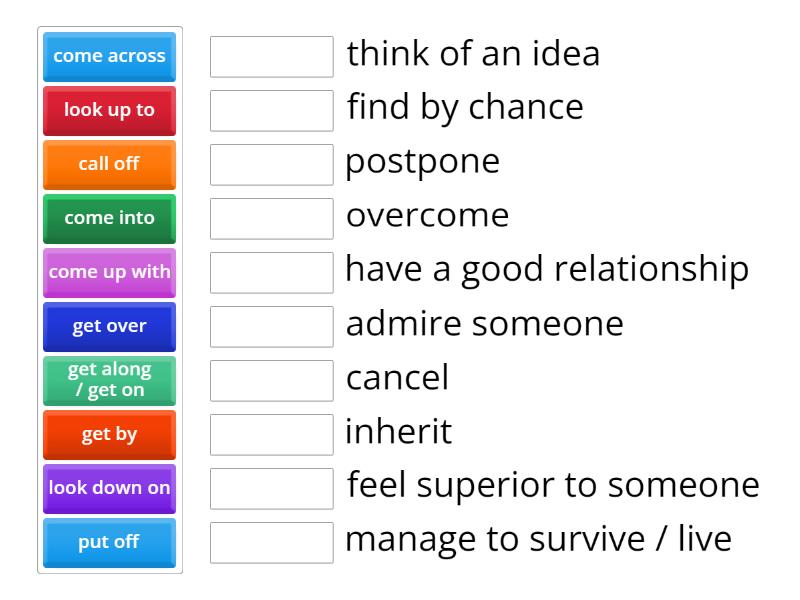Select the "get along / get on" tile
This screenshot has width=800, height=600.
[x=109, y=380]
